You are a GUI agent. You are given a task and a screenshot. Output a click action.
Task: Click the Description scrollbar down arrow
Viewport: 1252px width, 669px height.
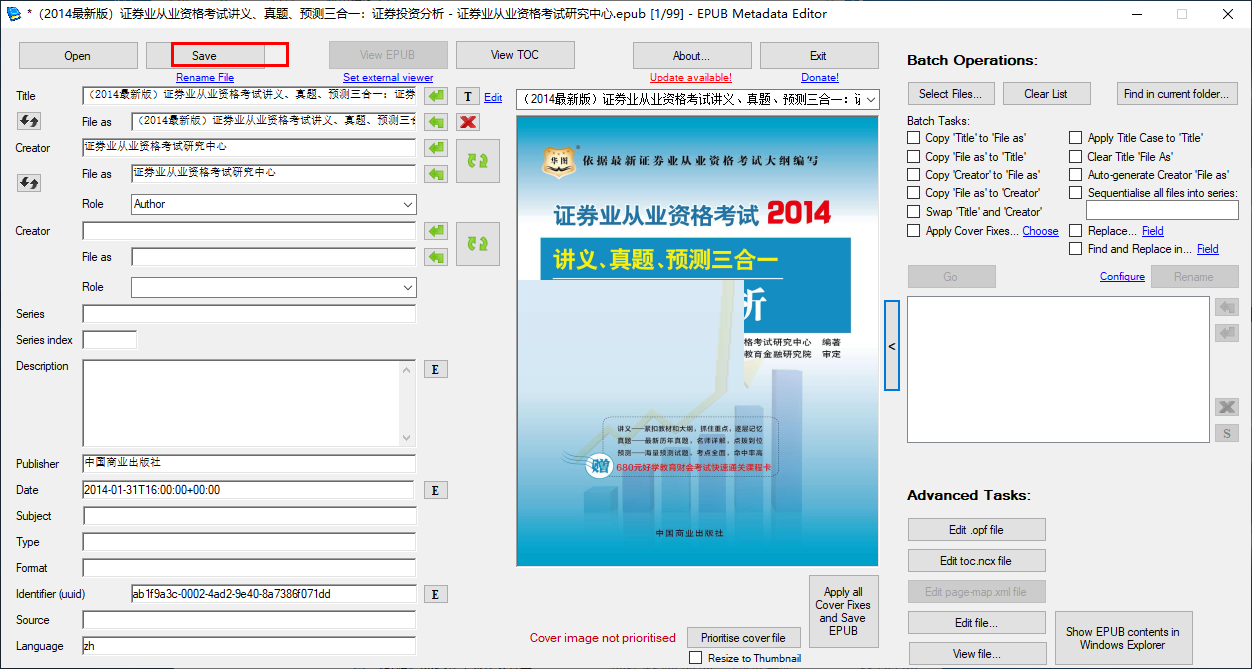pos(406,438)
